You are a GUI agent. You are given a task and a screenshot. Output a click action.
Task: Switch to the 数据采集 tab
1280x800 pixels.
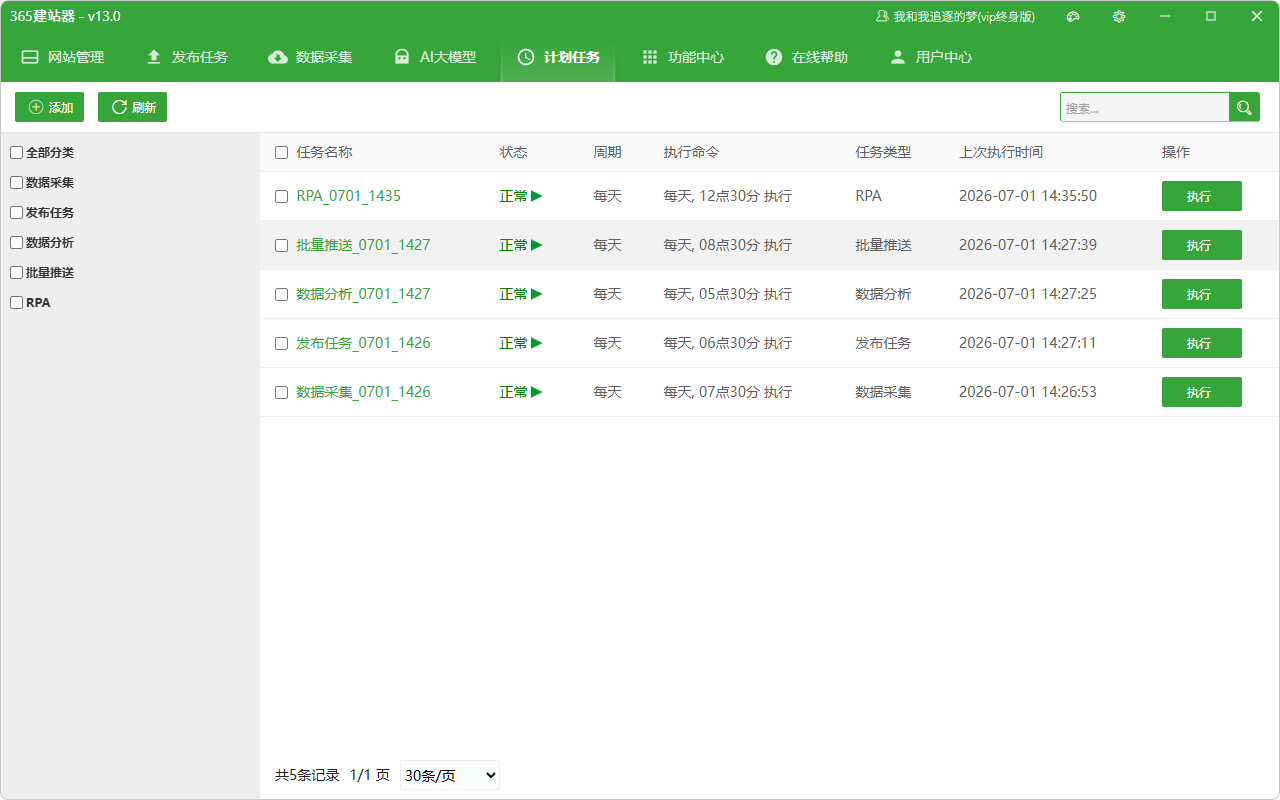coord(311,57)
